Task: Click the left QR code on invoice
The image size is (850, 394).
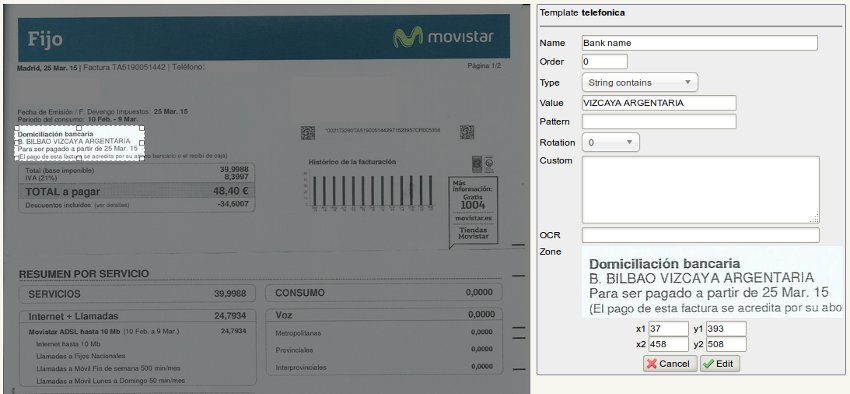Action: [x=308, y=132]
